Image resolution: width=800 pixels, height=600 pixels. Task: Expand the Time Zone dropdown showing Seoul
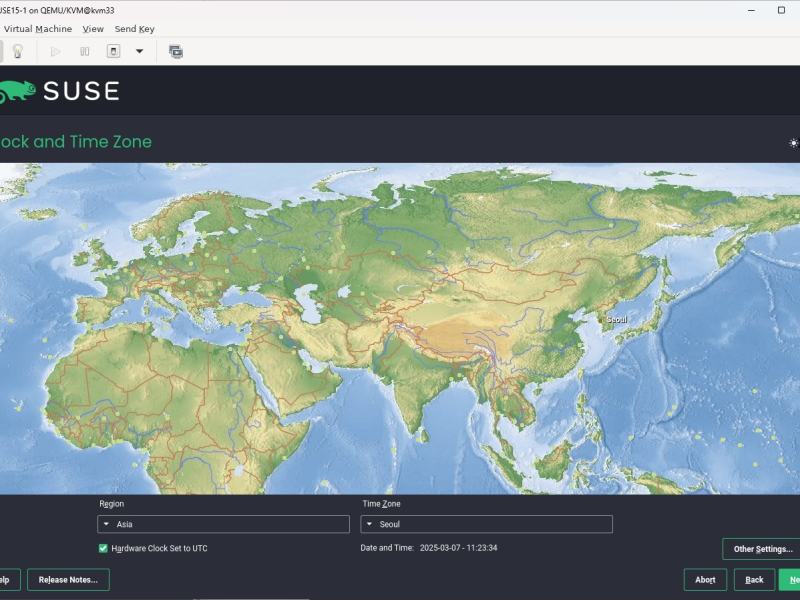[487, 524]
